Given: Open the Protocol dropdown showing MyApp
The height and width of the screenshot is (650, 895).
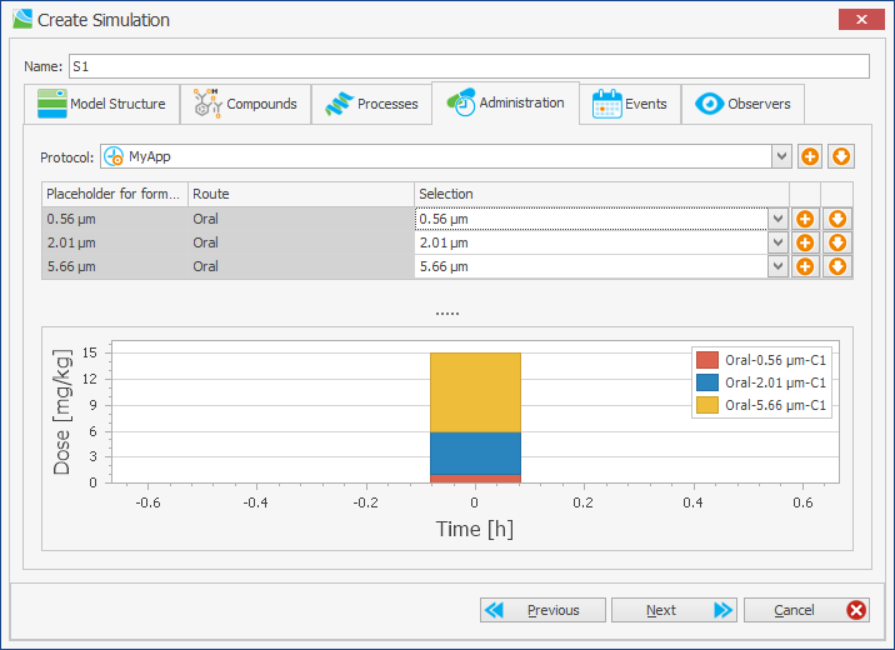Looking at the screenshot, I should tap(781, 156).
